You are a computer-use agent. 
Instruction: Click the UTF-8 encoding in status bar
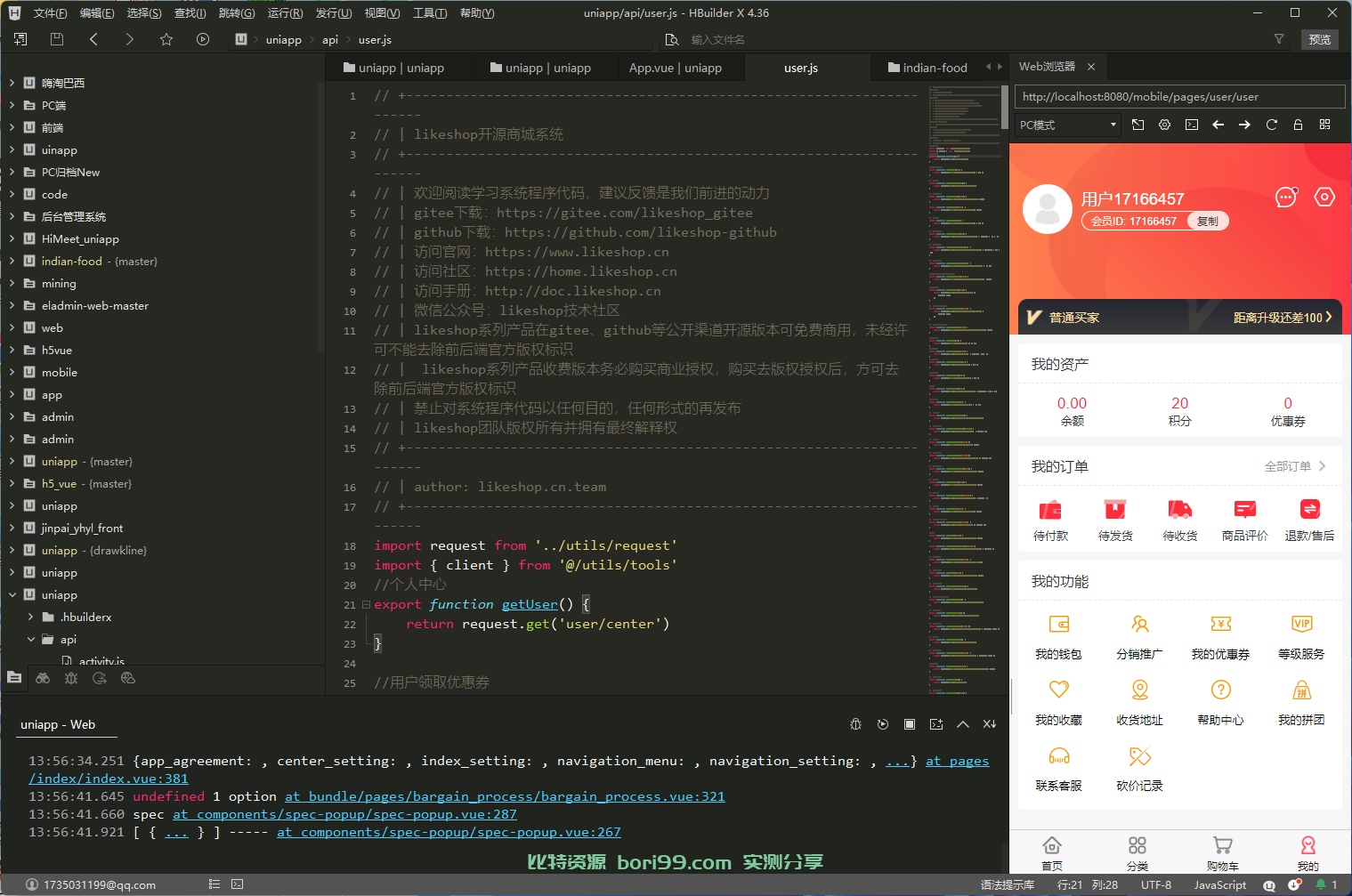(1156, 884)
